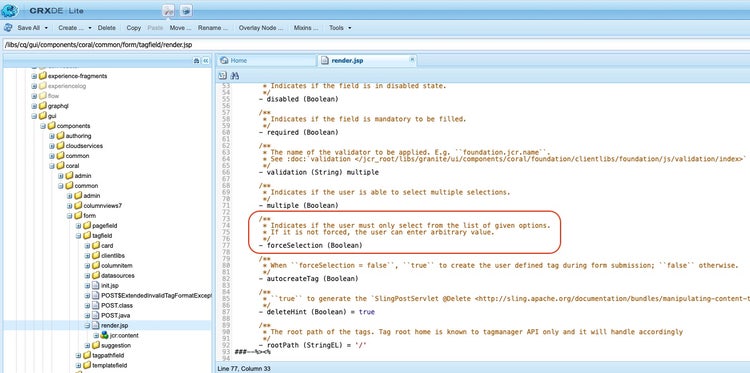The image size is (750, 373).
Task: Open the Tools dropdown menu
Action: click(340, 28)
